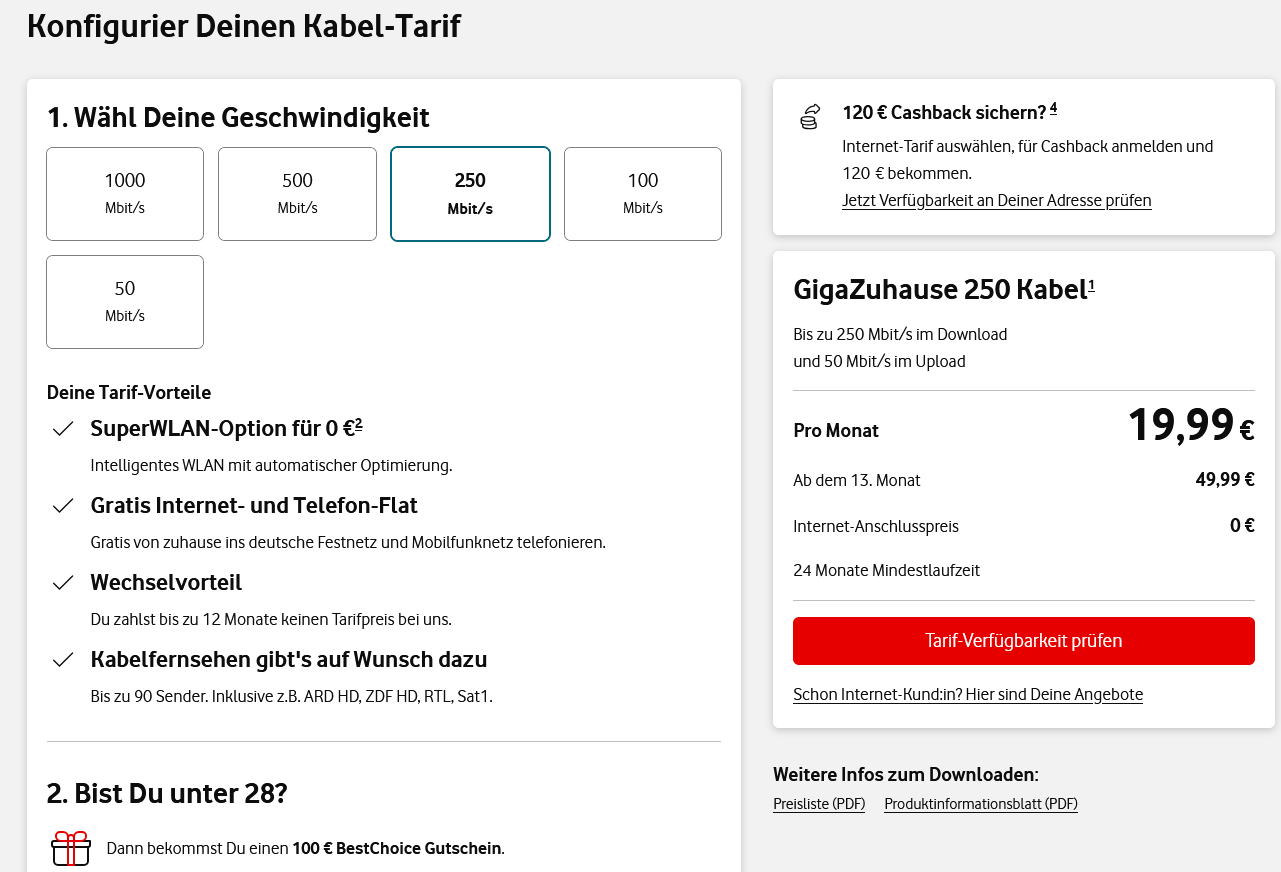Click the checkmark next to SuperWLAN-Option
The width and height of the screenshot is (1281, 872).
pyautogui.click(x=63, y=429)
